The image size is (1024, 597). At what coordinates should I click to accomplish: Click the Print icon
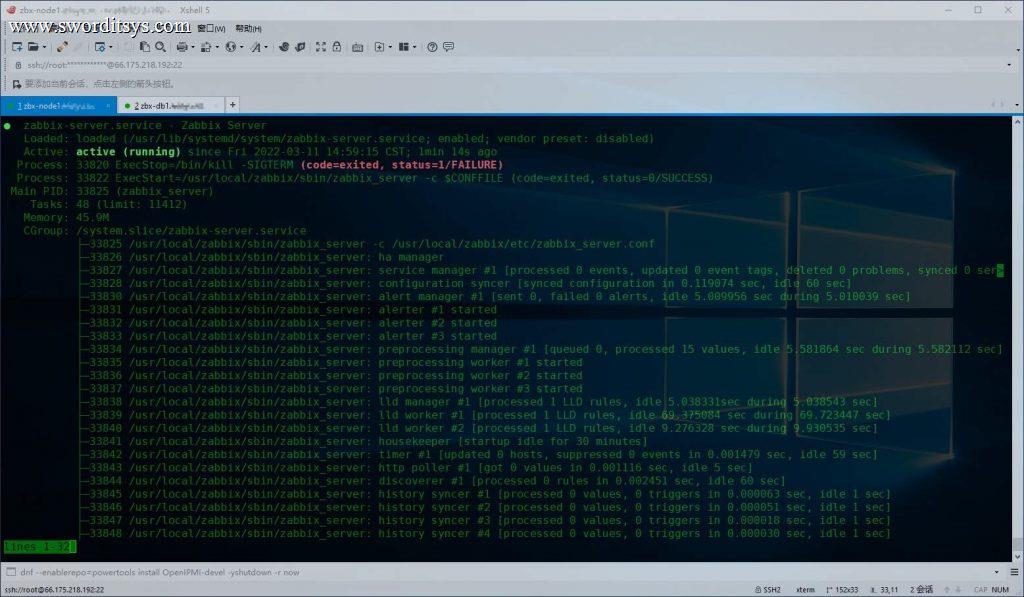182,47
